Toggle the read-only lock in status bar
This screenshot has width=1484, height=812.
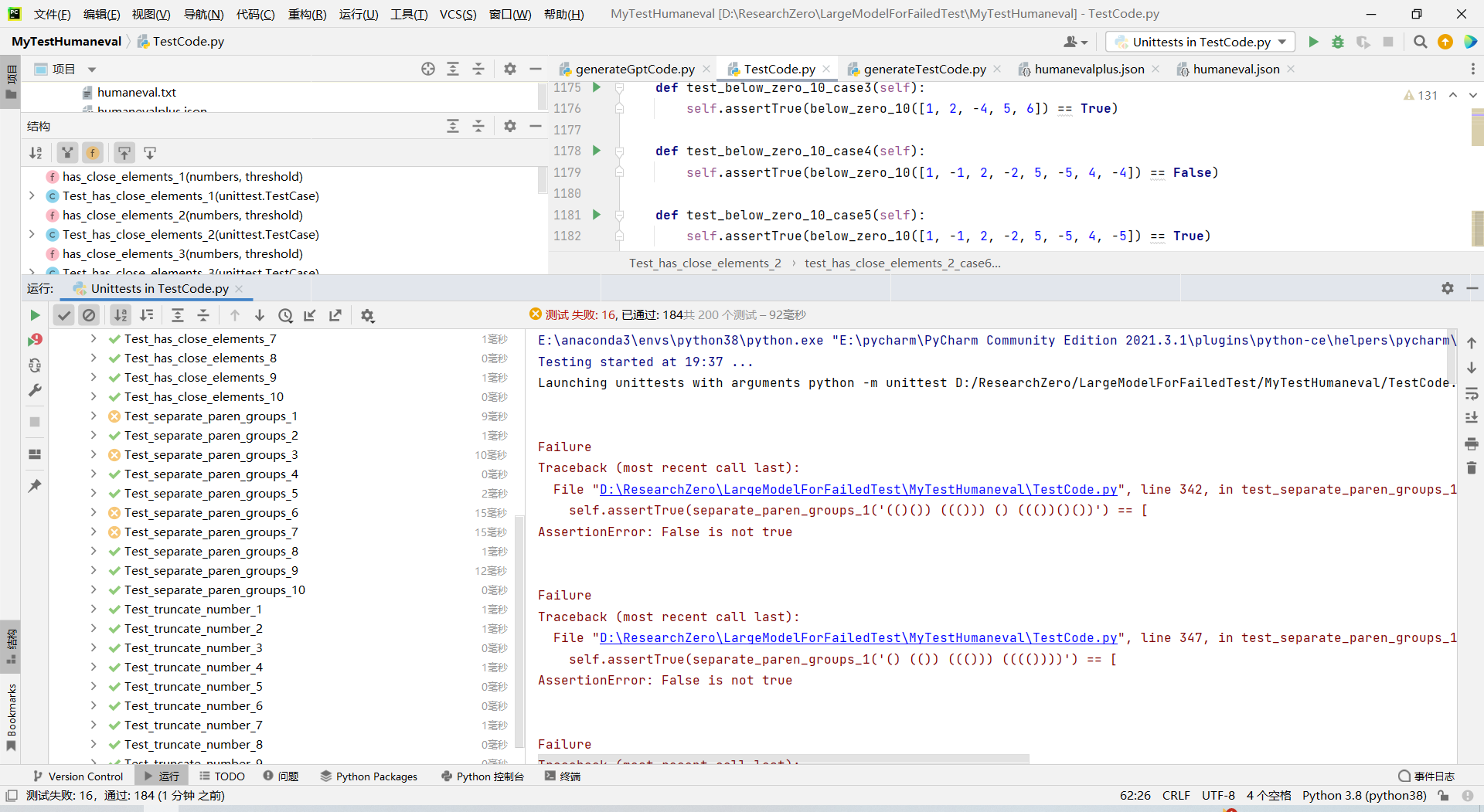pyautogui.click(x=1443, y=796)
